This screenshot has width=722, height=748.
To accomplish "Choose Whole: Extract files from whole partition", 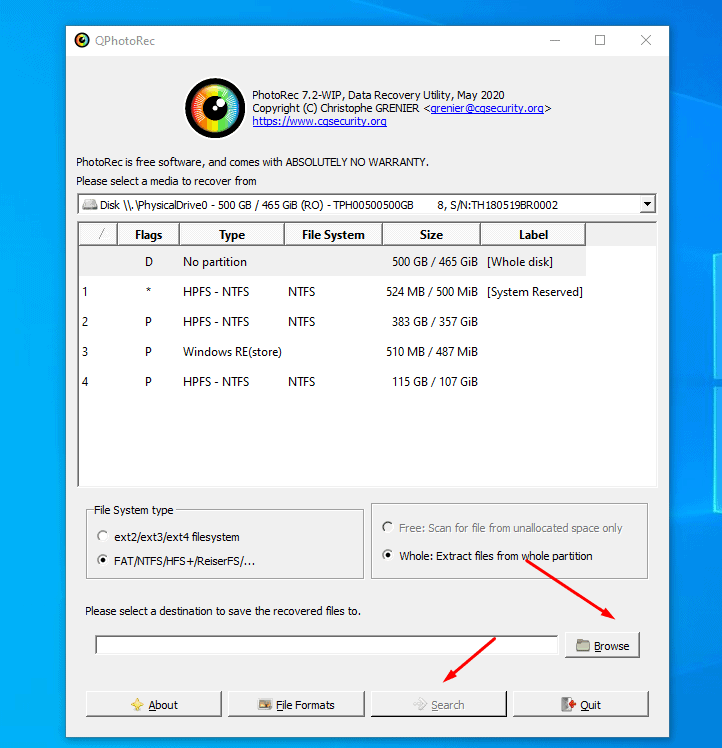I will point(389,555).
